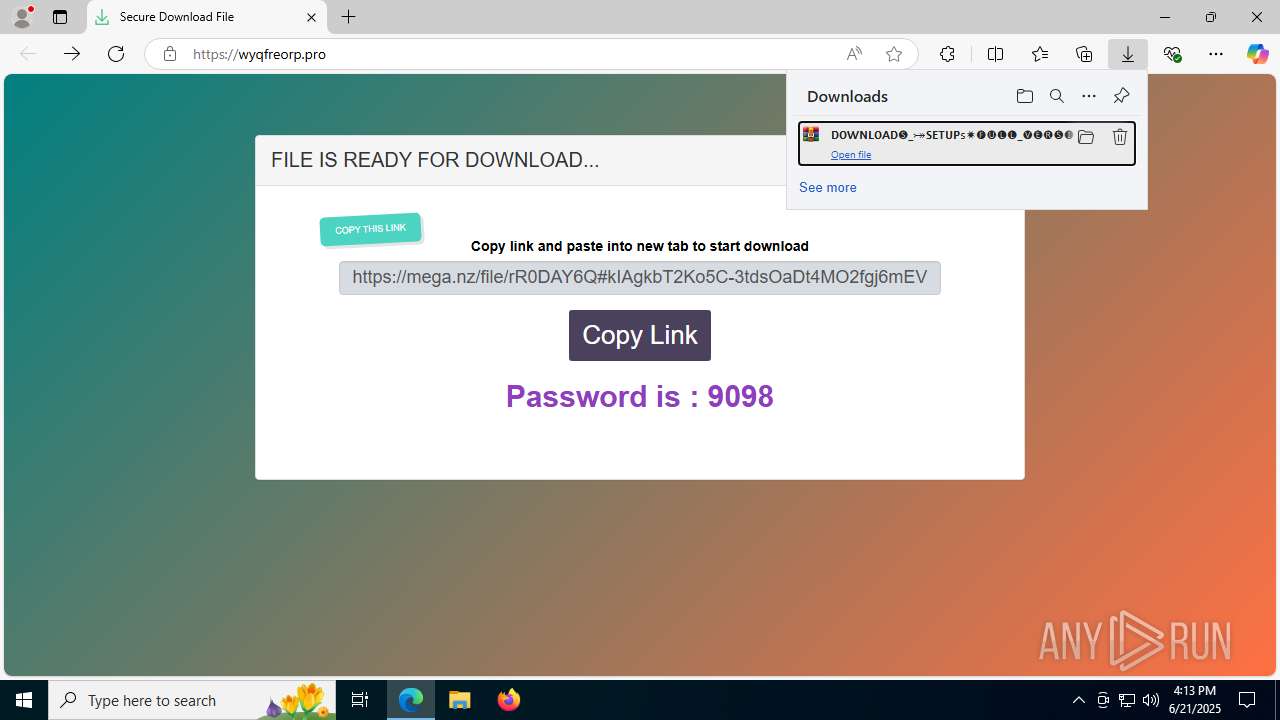This screenshot has width=1280, height=720.
Task: Open More options in Downloads panel
Action: pyautogui.click(x=1089, y=96)
